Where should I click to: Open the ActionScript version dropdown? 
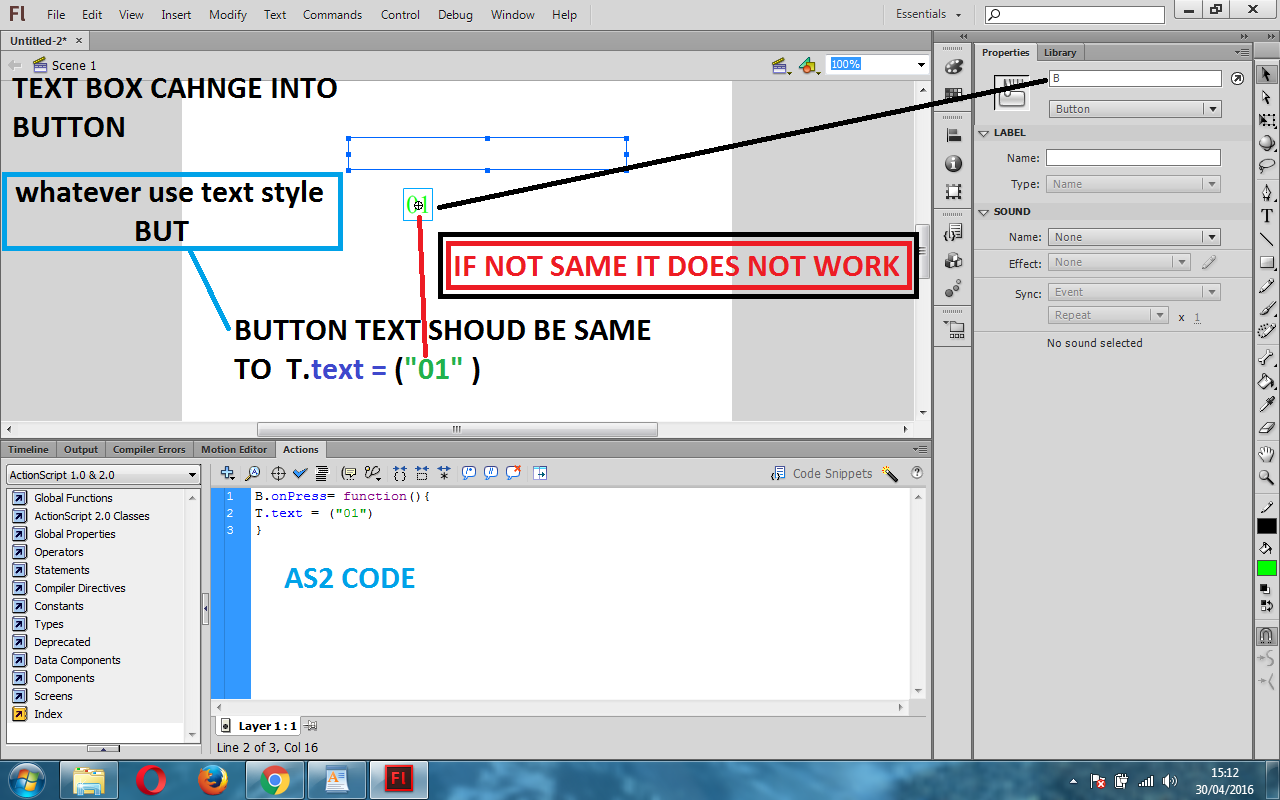point(104,475)
